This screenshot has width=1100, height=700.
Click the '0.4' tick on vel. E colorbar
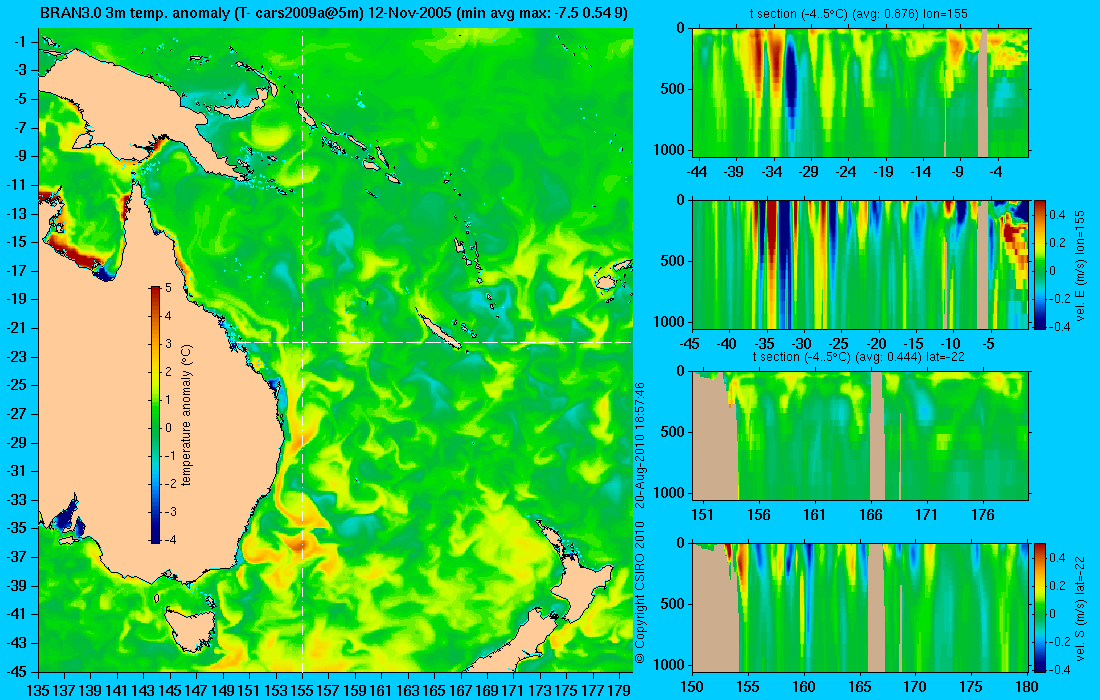pos(1058,215)
